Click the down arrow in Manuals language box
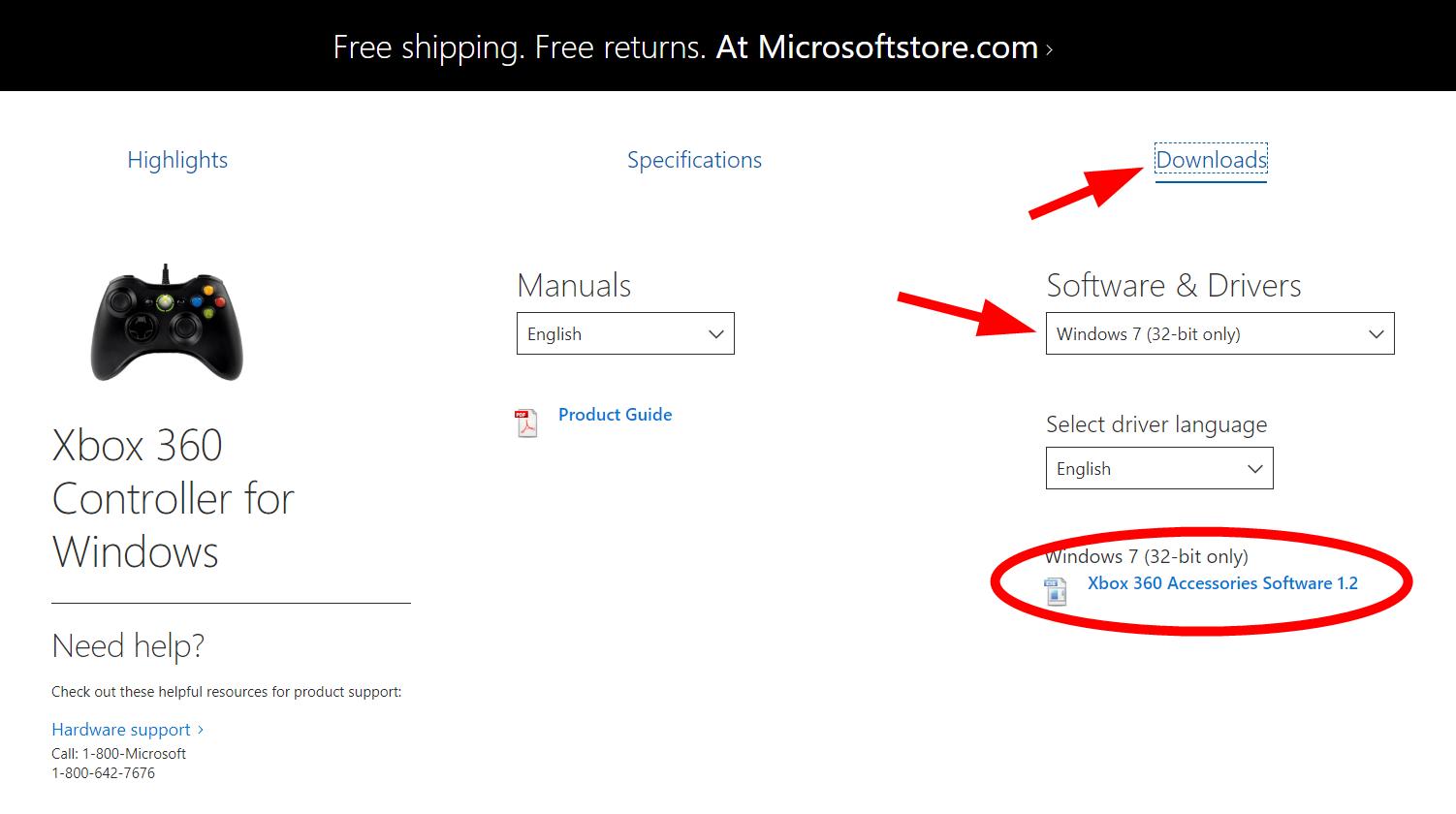The width and height of the screenshot is (1456, 814). [x=716, y=334]
